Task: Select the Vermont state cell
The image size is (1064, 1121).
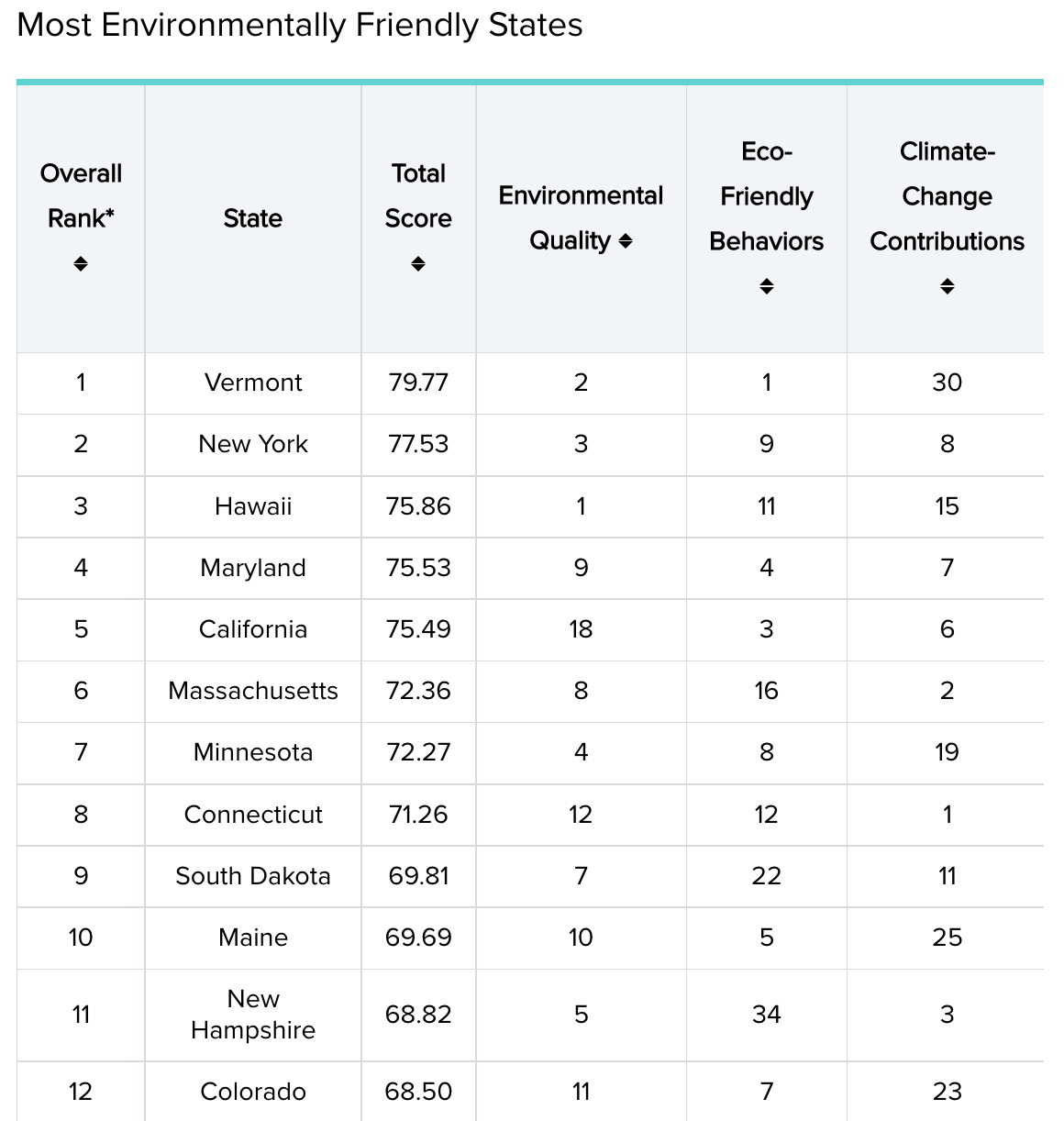Action: [253, 383]
